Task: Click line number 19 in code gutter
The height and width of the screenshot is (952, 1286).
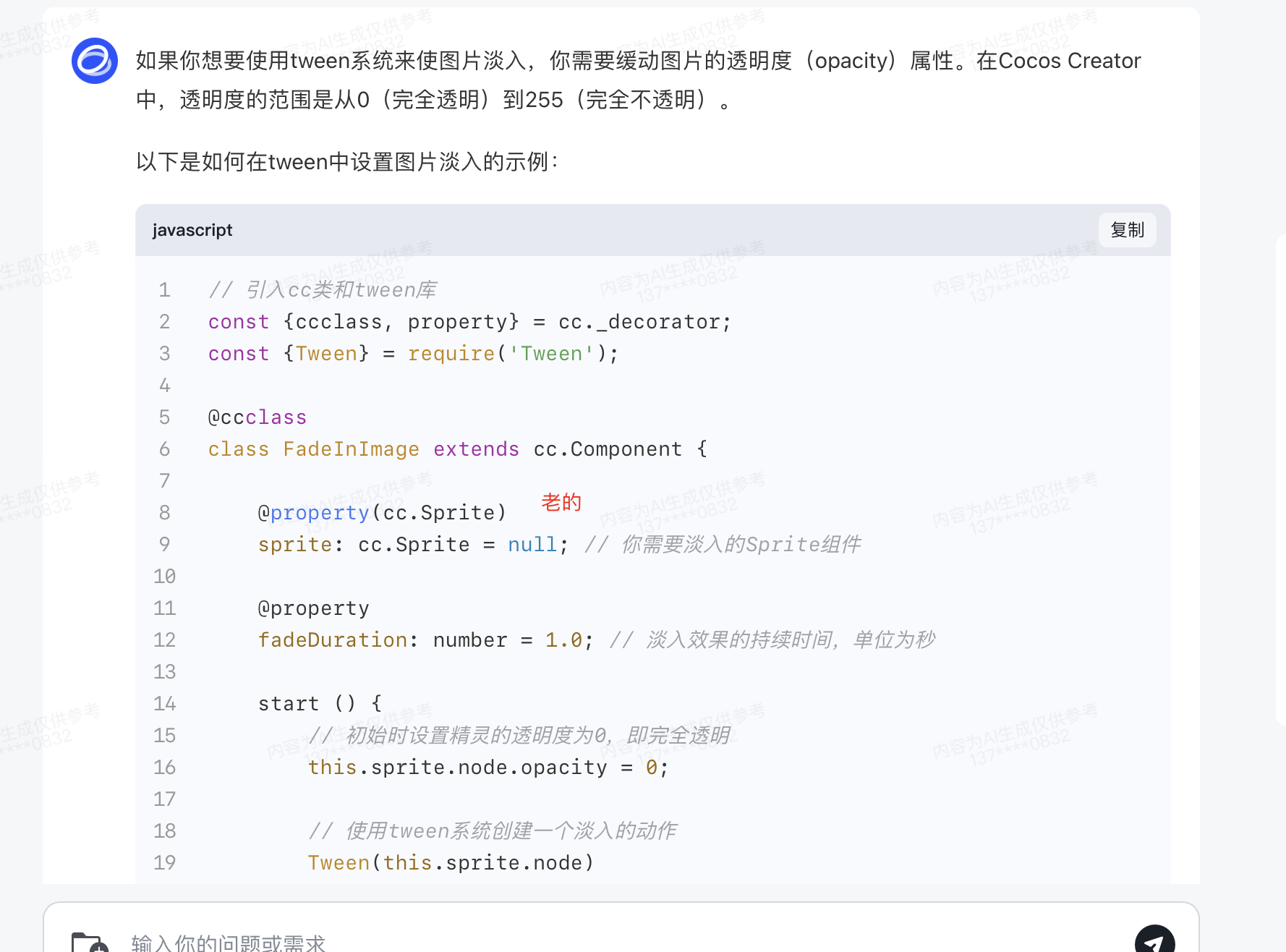Action: coord(165,863)
